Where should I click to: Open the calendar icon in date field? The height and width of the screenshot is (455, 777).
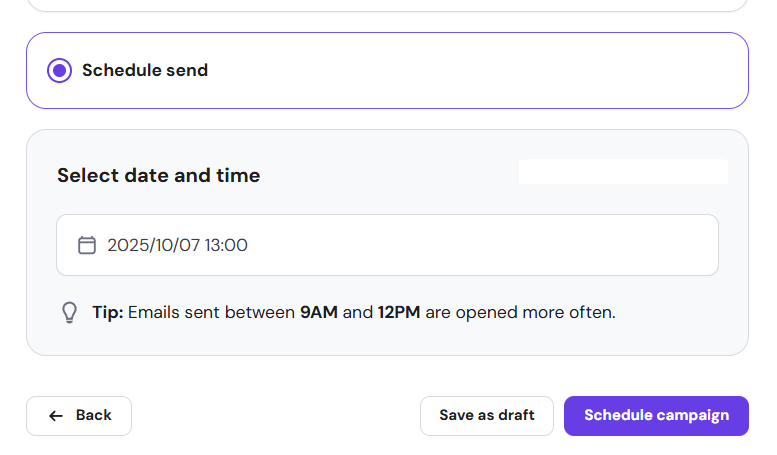click(87, 245)
